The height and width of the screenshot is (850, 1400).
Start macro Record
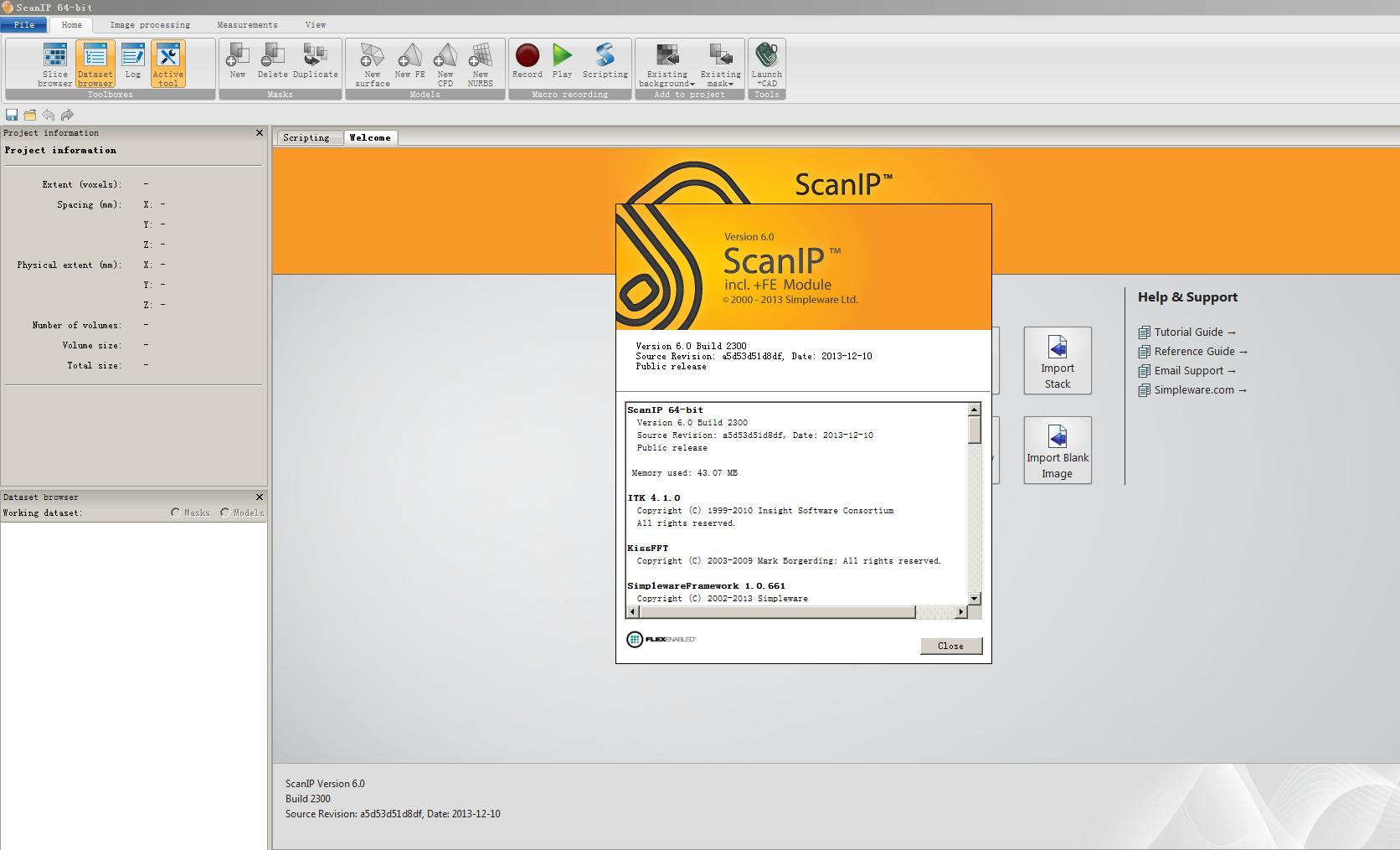pyautogui.click(x=528, y=61)
